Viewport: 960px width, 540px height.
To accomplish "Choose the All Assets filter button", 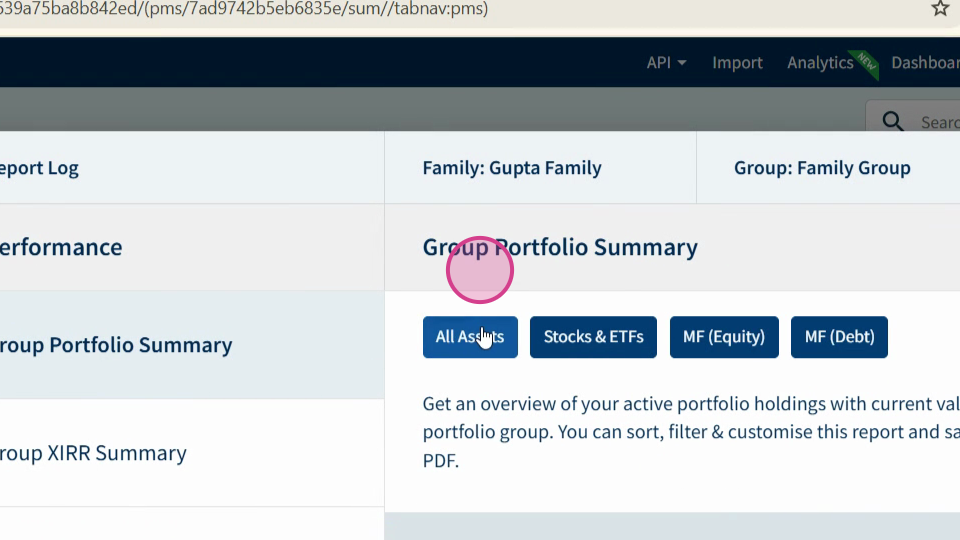I will (x=470, y=337).
